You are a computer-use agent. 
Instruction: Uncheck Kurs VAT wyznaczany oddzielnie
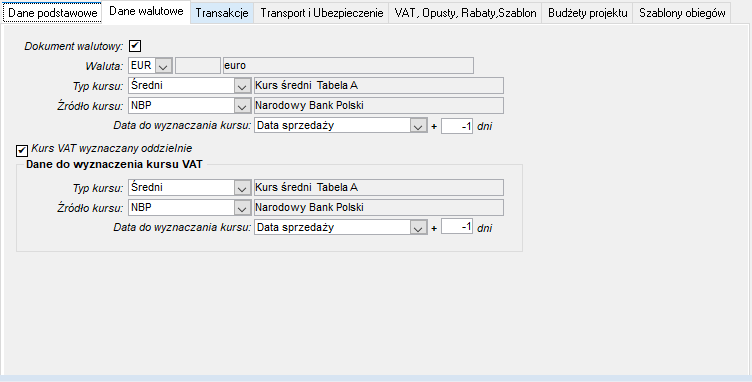pyautogui.click(x=22, y=151)
